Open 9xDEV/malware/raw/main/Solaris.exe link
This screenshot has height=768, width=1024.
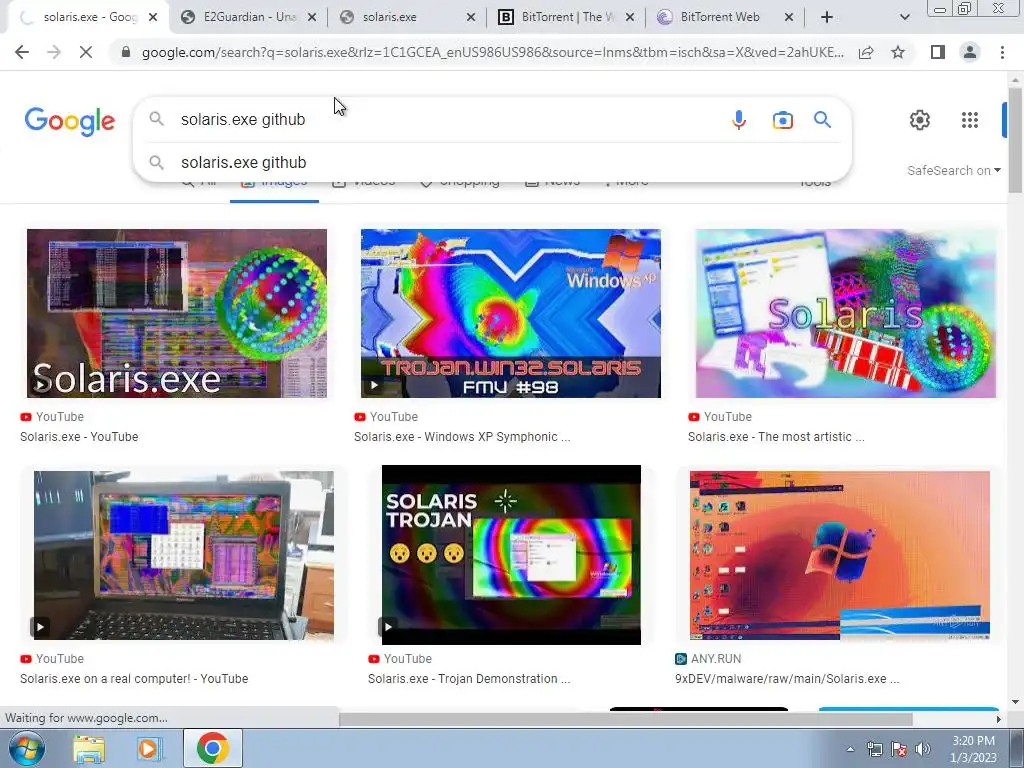pos(787,679)
